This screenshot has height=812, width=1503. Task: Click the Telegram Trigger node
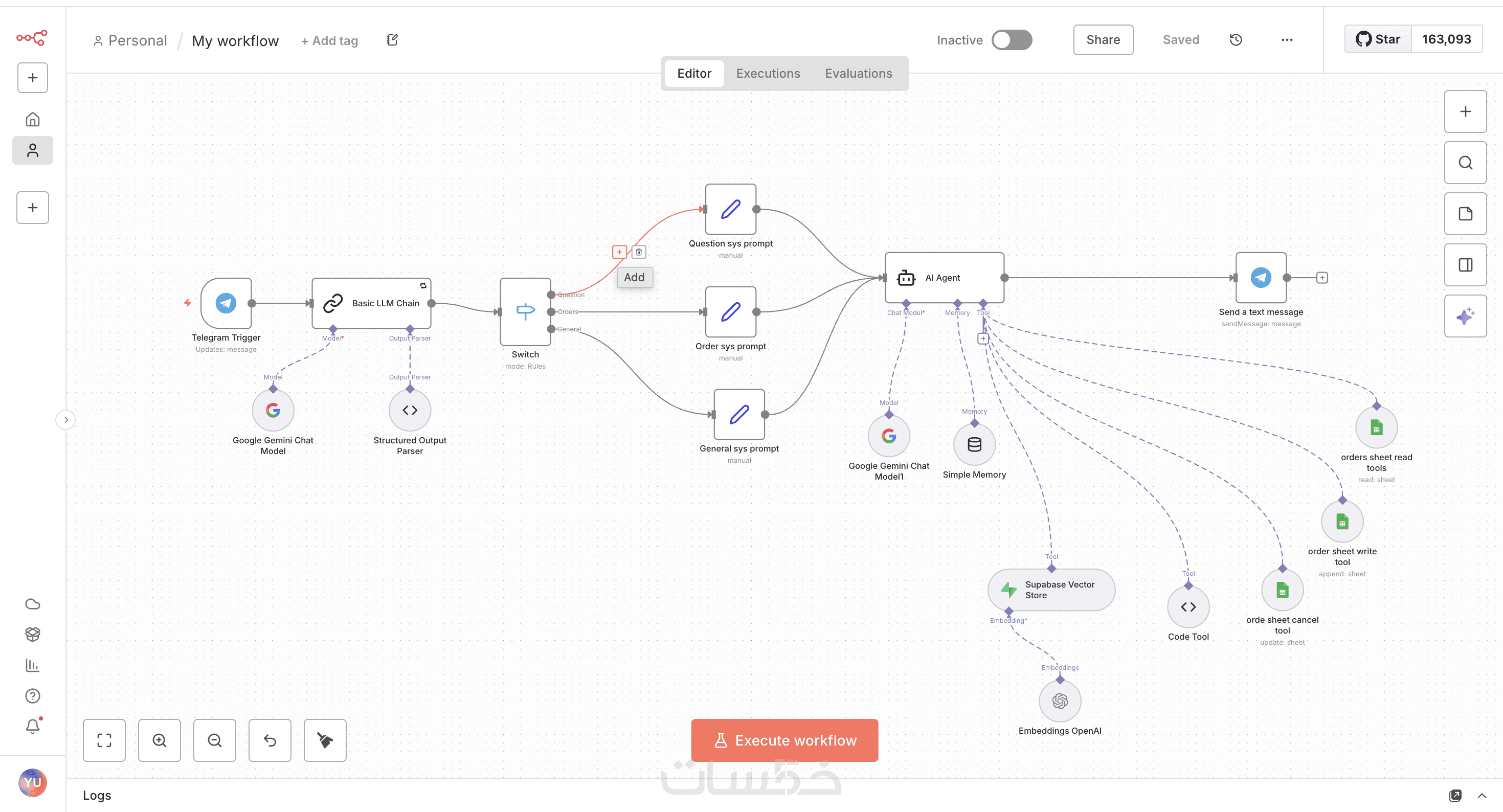pyautogui.click(x=227, y=303)
